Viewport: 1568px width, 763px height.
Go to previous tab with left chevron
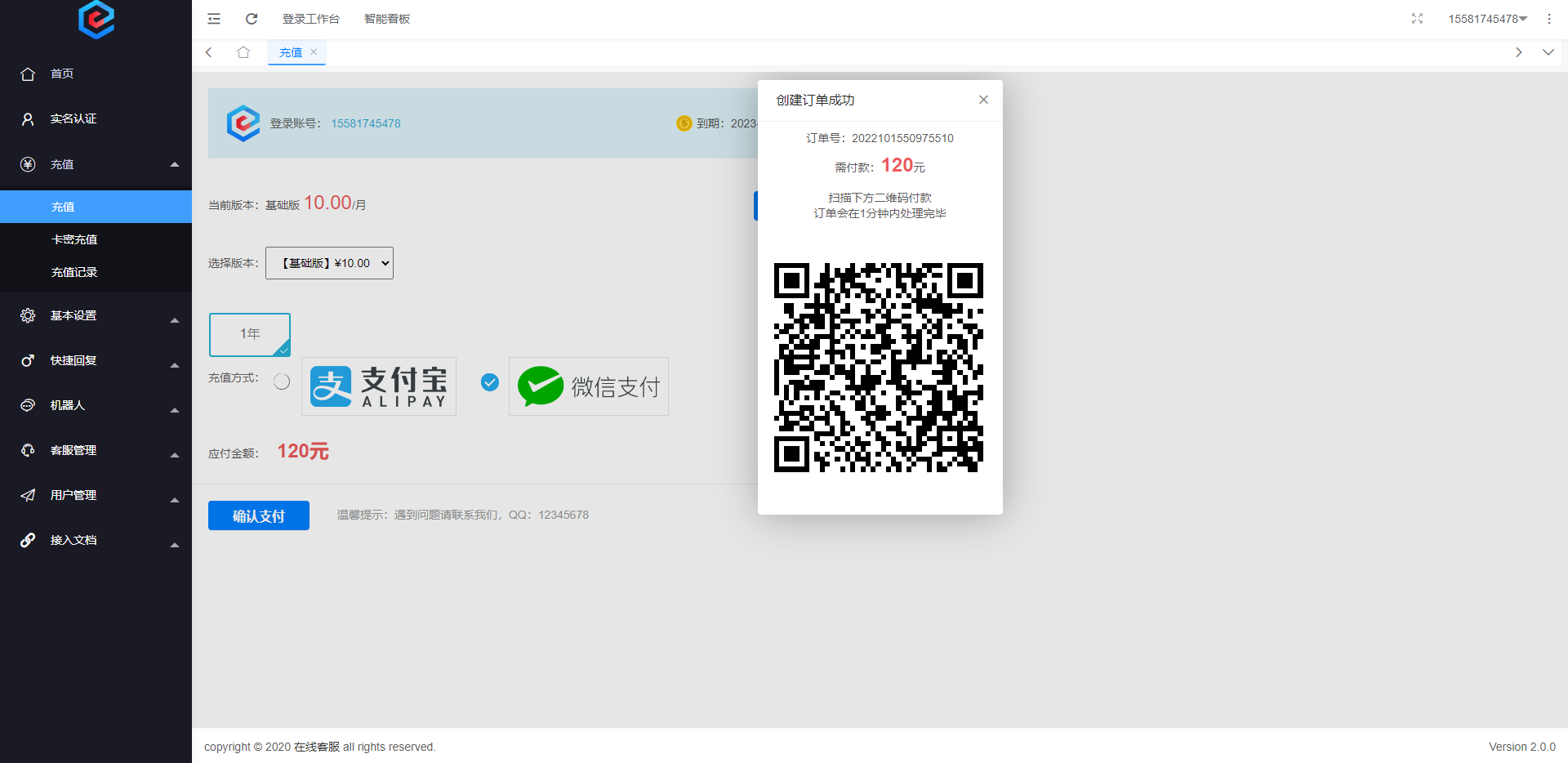pyautogui.click(x=209, y=52)
